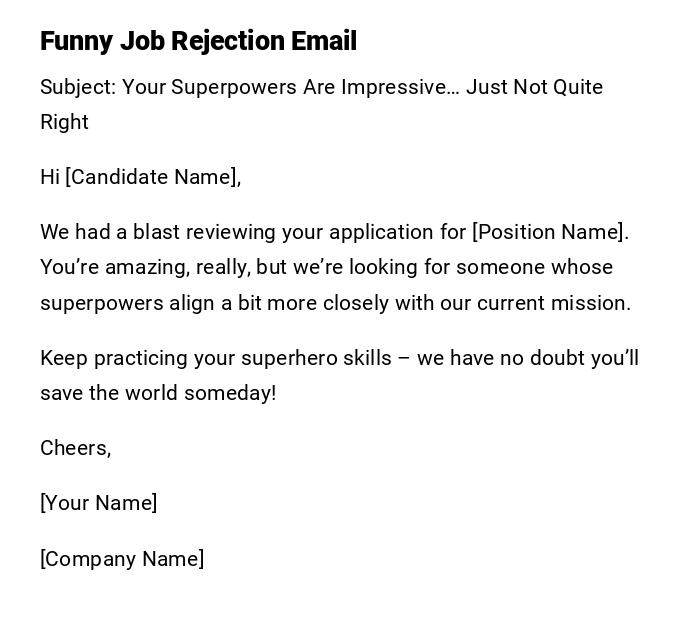700x621 pixels.
Task: Click the "[Company Name]" placeholder
Action: [x=122, y=559]
